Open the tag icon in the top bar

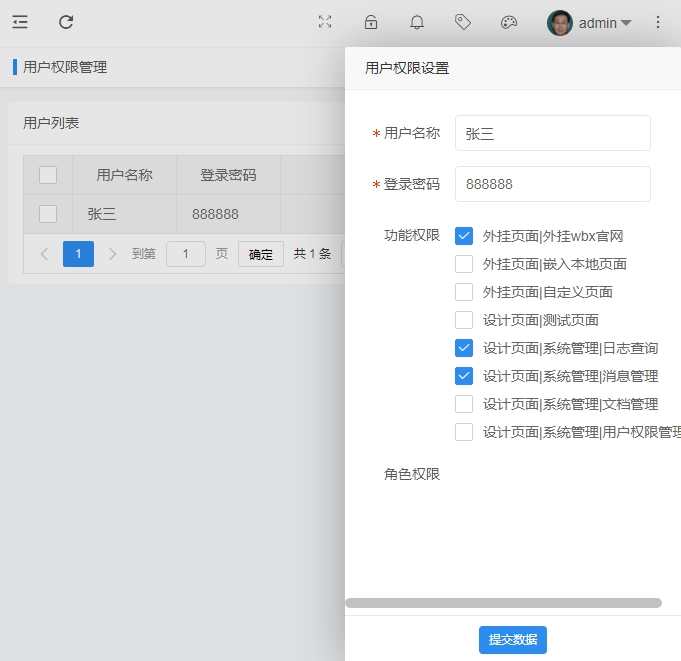pos(463,22)
